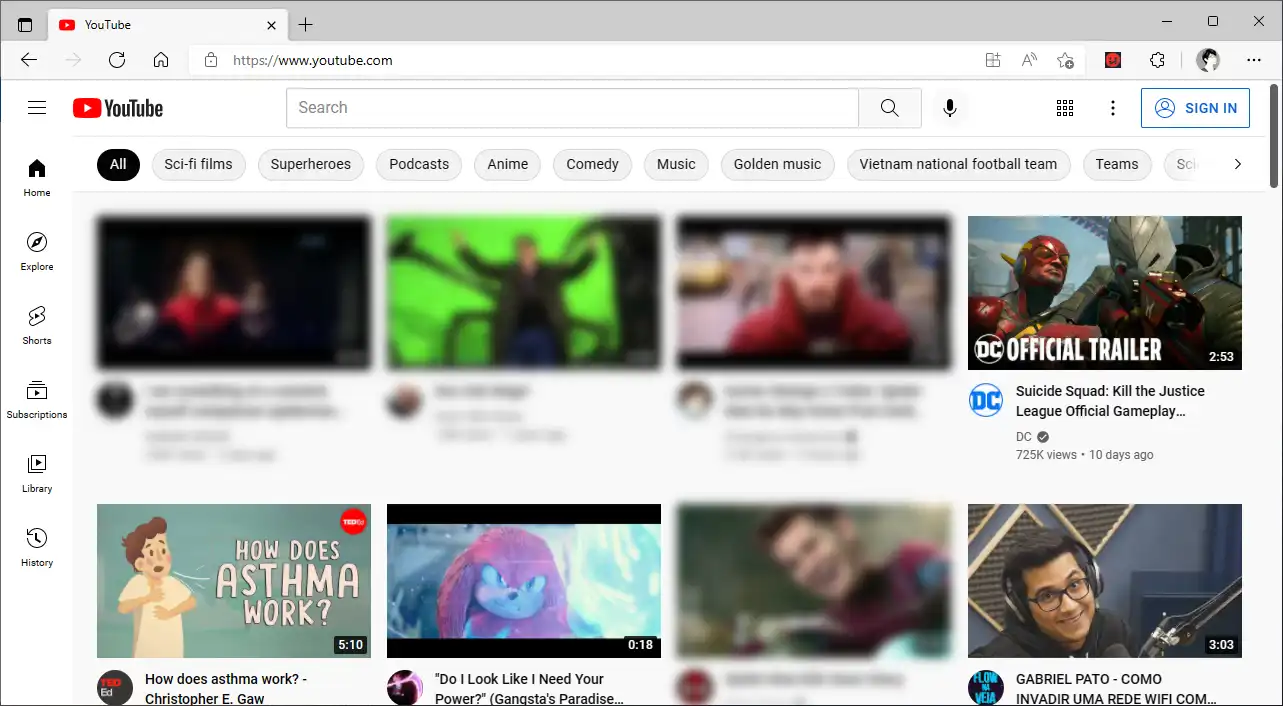
Task: Filter by Vietnam national football team chip
Action: tap(958, 164)
